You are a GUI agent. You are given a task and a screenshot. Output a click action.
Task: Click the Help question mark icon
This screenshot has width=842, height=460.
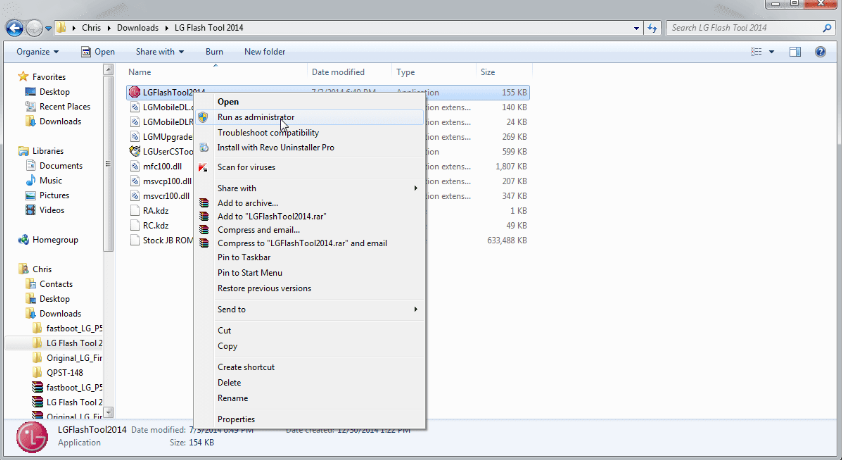point(820,52)
